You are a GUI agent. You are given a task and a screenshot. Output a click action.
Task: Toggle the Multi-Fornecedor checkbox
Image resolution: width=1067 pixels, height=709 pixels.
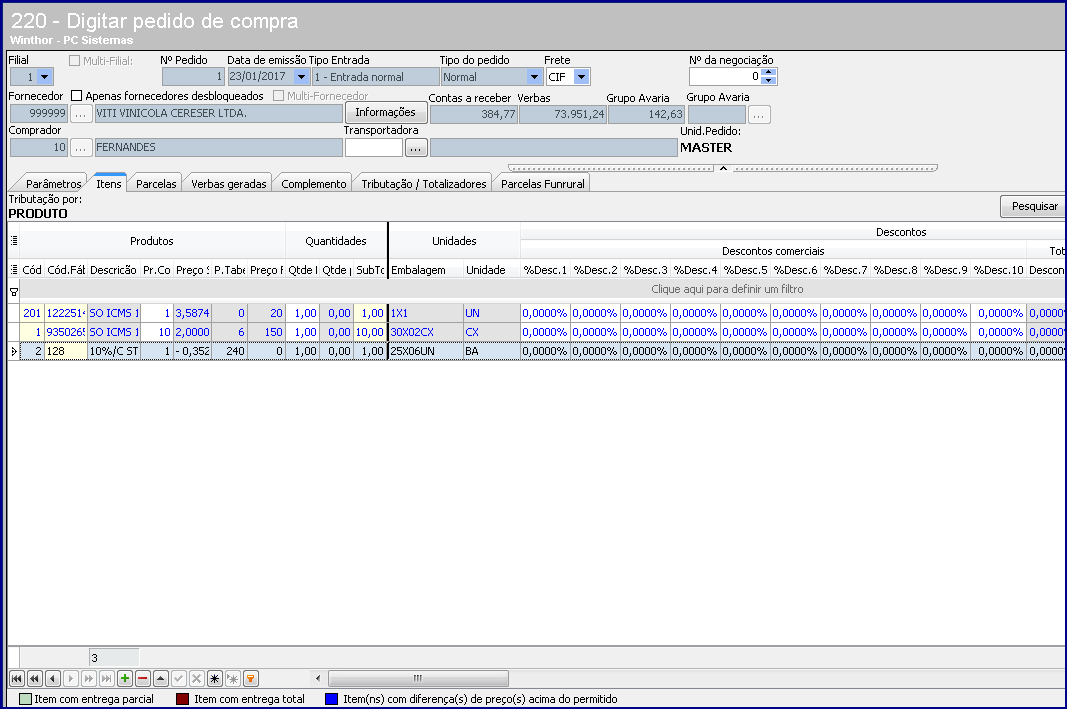coord(278,96)
